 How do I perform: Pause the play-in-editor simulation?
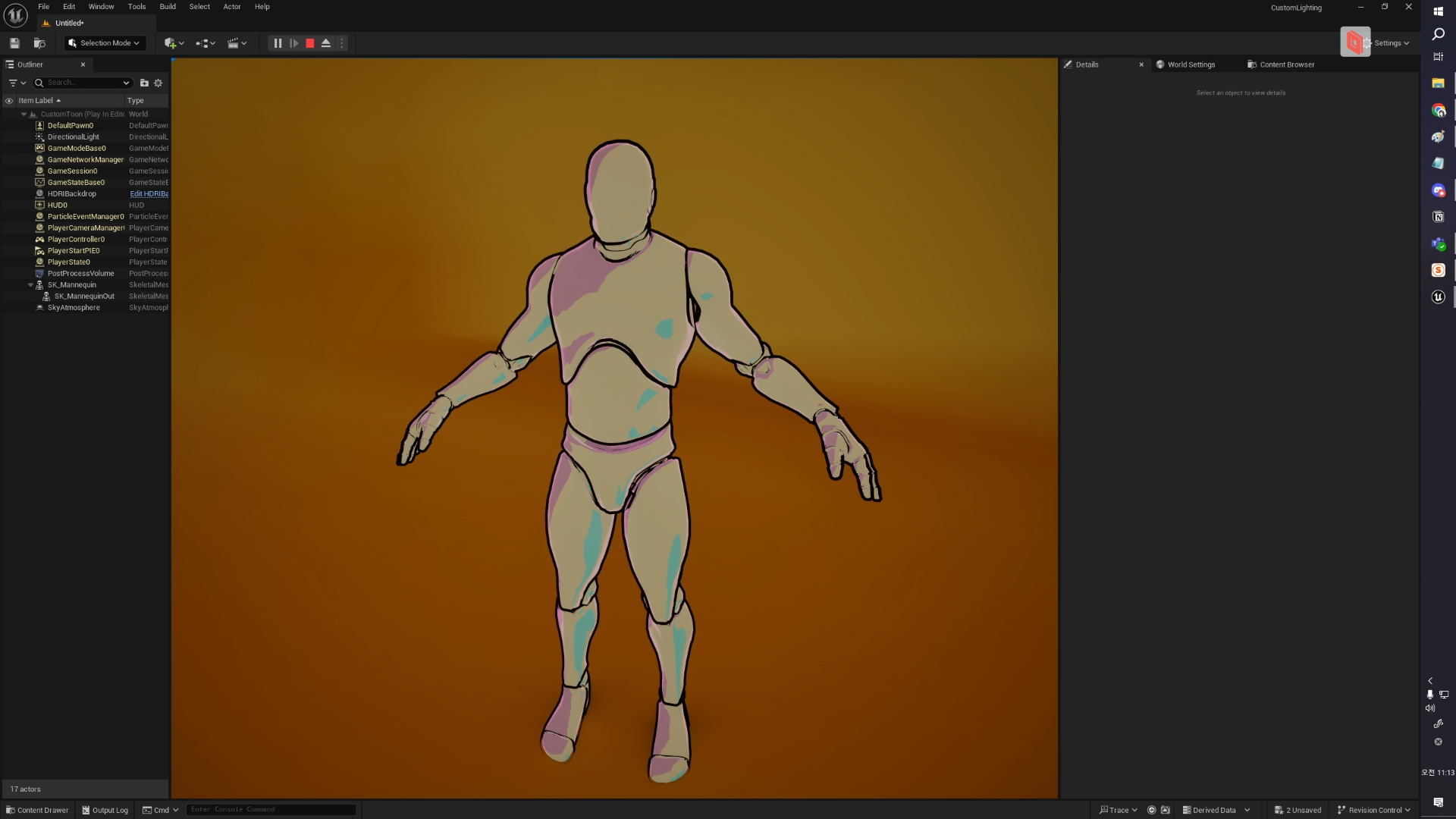[278, 43]
